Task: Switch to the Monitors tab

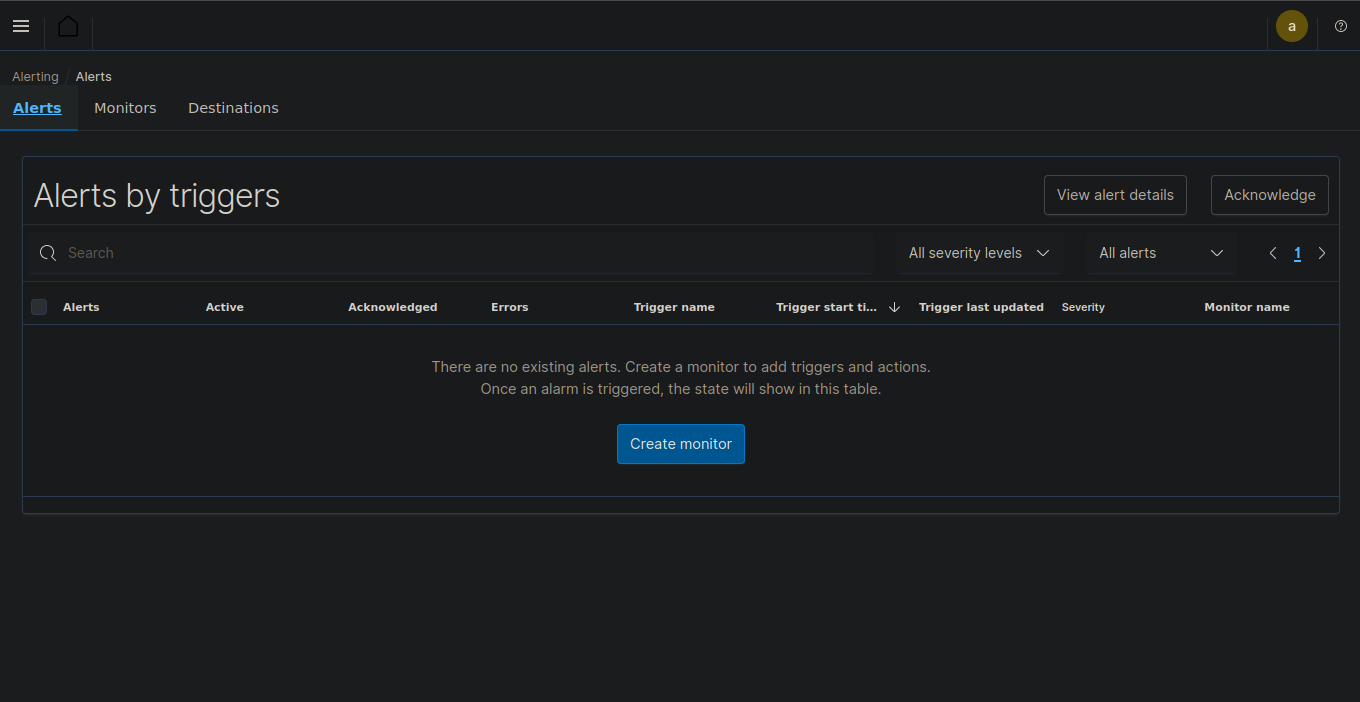Action: click(x=125, y=108)
